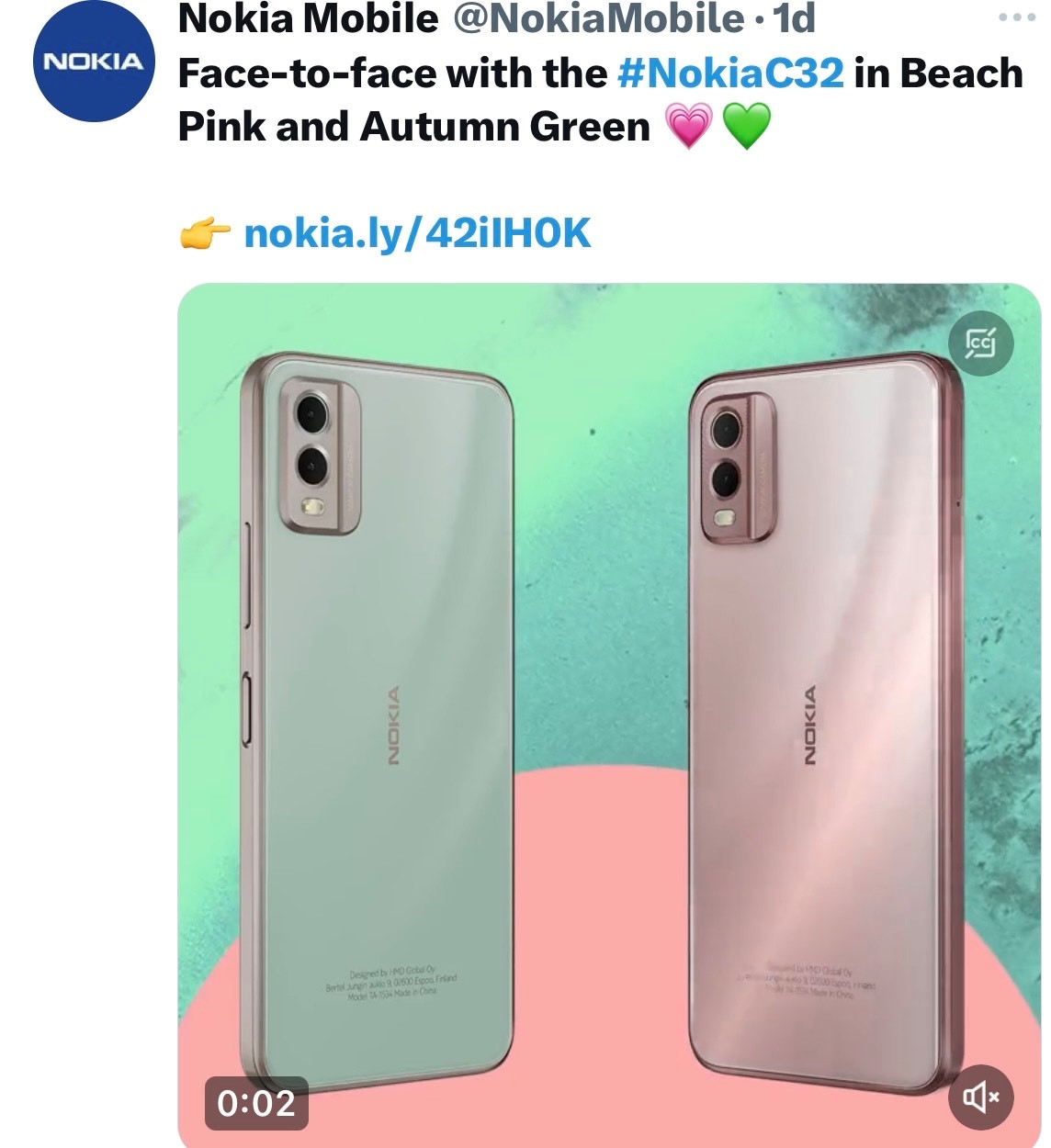Screen dimensions: 1051x1148
Task: Open the three-dot more options menu
Action: click(x=1017, y=18)
